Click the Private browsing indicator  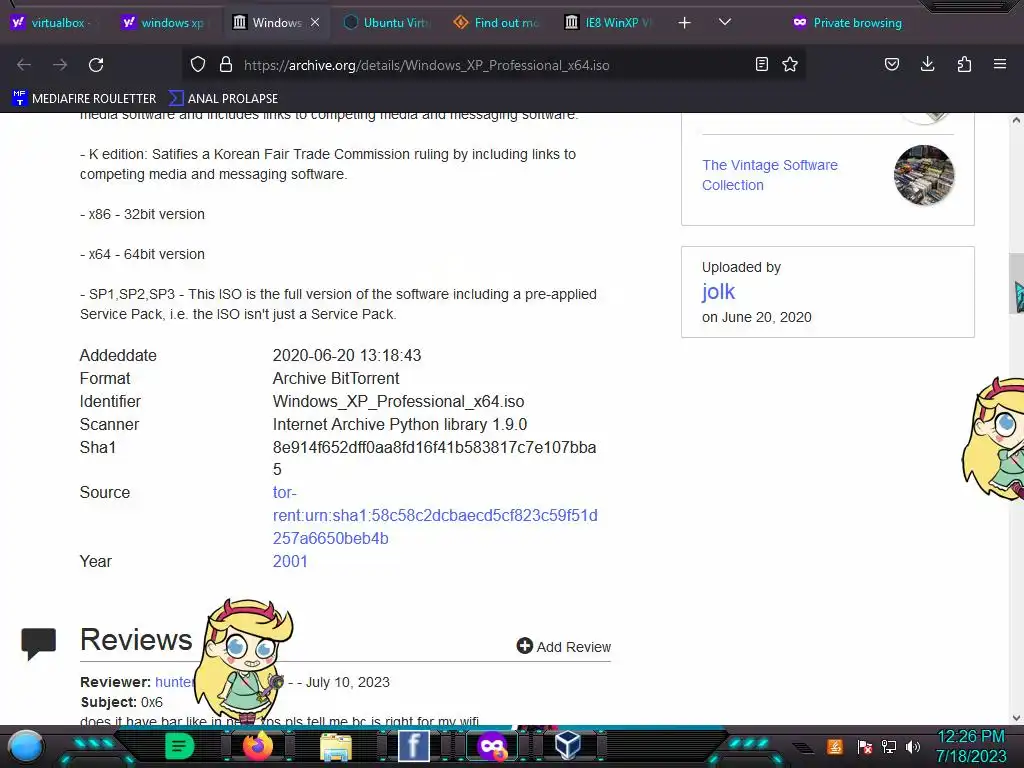pyautogui.click(x=847, y=23)
